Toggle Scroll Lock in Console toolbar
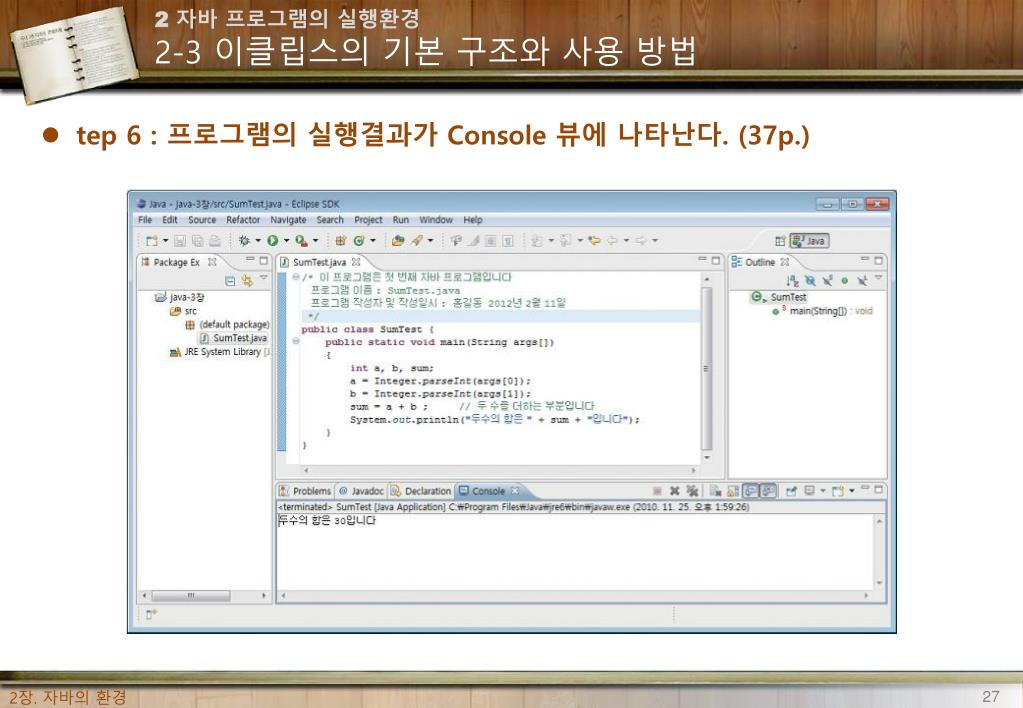 733,491
